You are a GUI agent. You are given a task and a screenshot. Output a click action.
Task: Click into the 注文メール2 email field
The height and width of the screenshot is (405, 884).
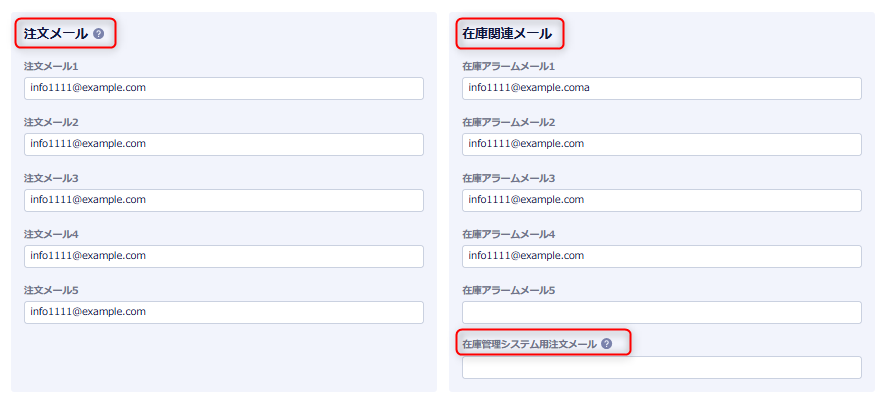pos(224,144)
